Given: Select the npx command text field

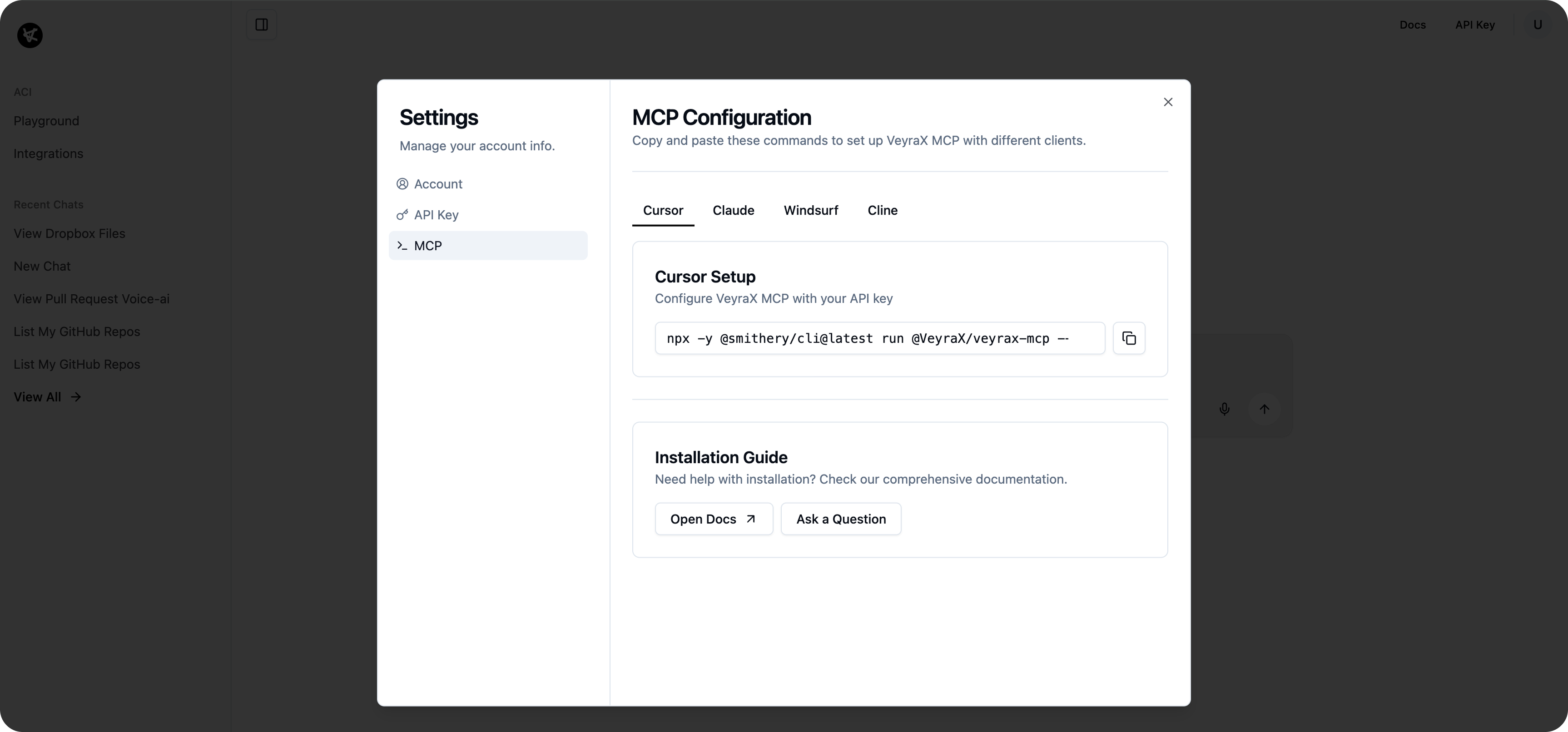Looking at the screenshot, I should pyautogui.click(x=879, y=338).
